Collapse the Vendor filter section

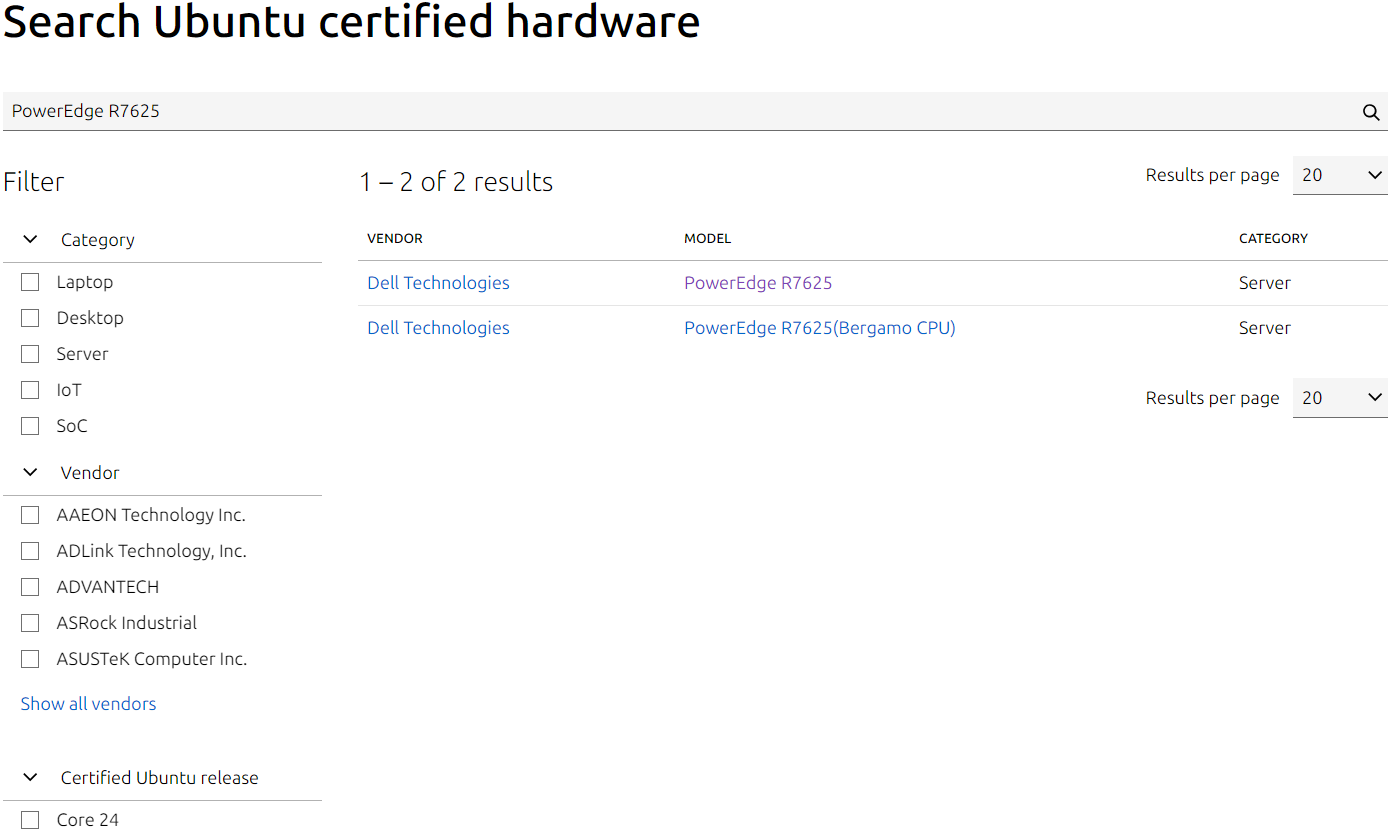(163, 473)
